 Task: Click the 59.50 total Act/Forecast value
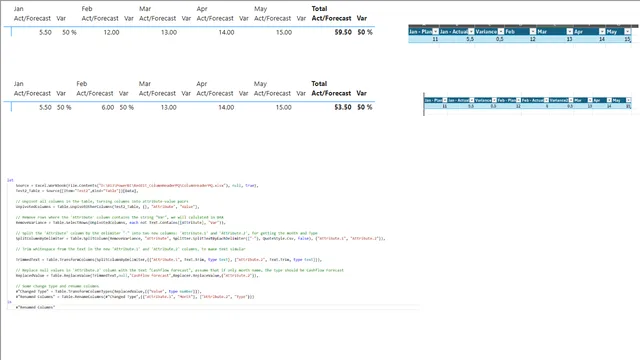point(343,32)
